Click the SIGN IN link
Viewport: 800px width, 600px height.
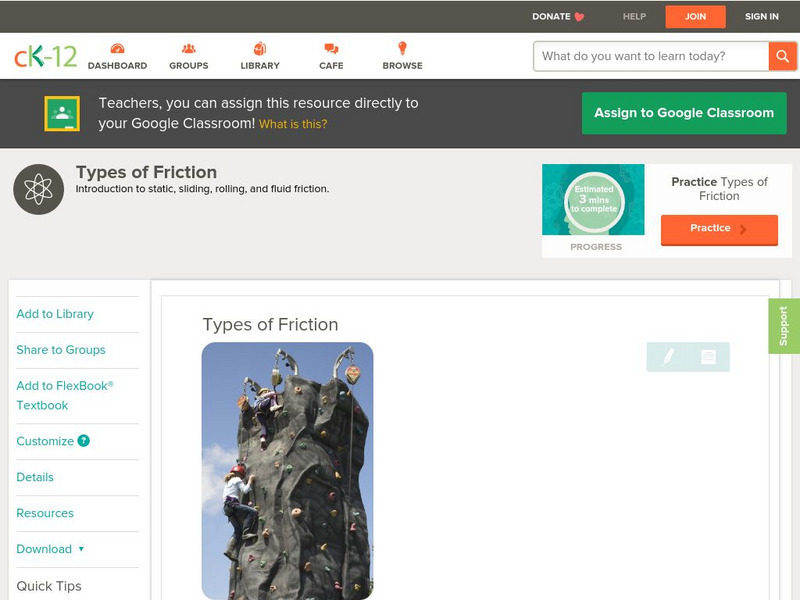point(762,17)
